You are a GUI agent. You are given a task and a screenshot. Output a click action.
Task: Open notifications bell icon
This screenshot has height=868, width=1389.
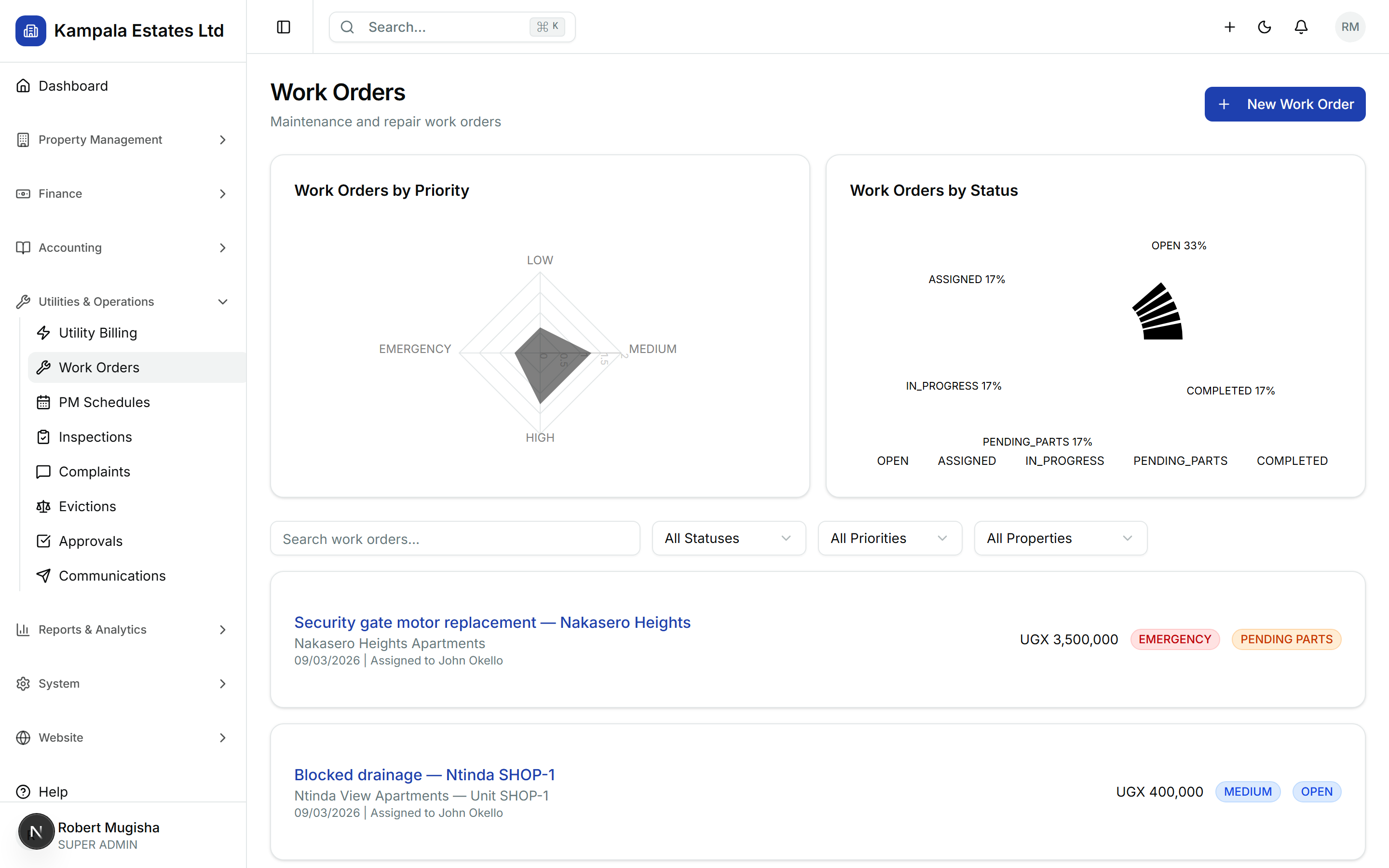[1301, 27]
